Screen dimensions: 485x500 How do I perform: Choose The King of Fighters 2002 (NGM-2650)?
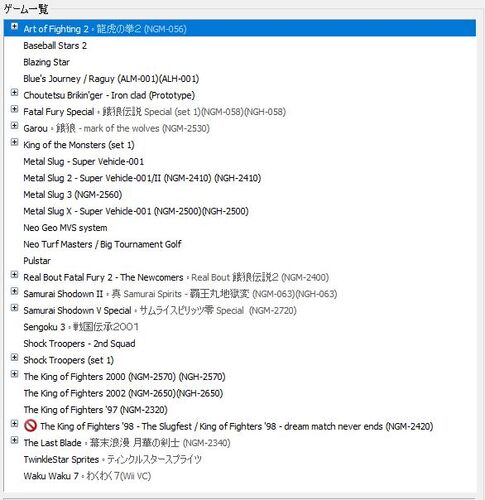(x=123, y=393)
